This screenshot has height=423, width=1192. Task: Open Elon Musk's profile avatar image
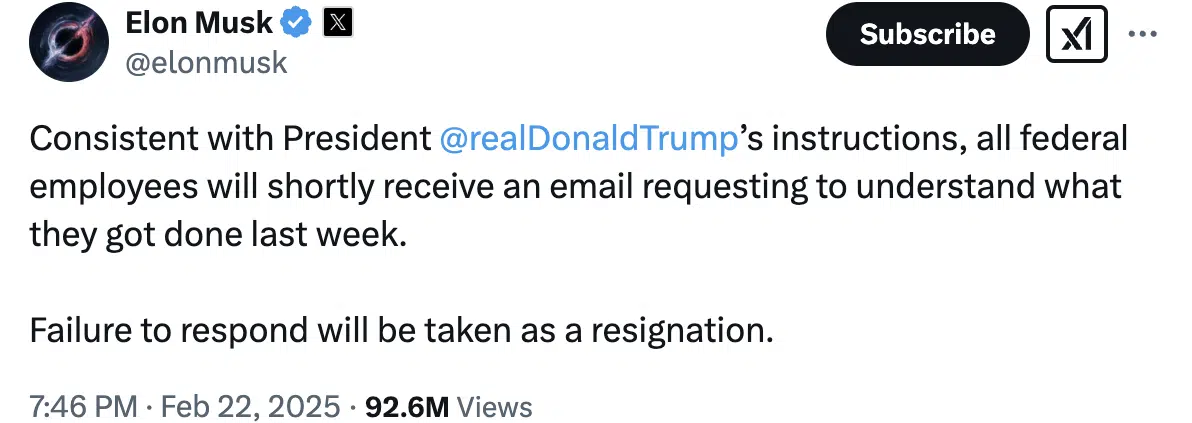pos(68,43)
